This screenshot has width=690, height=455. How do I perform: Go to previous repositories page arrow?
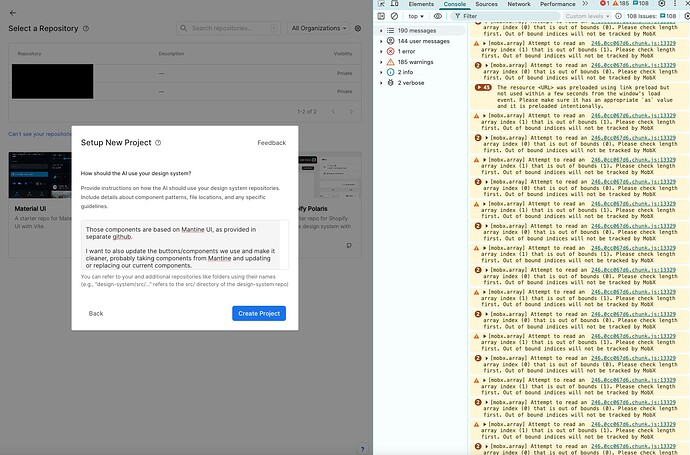tap(334, 111)
